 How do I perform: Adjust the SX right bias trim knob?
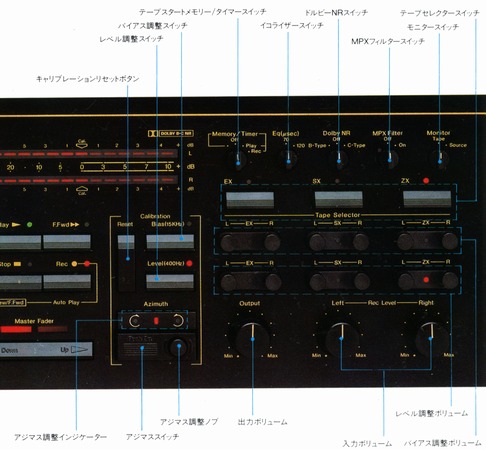[361, 241]
